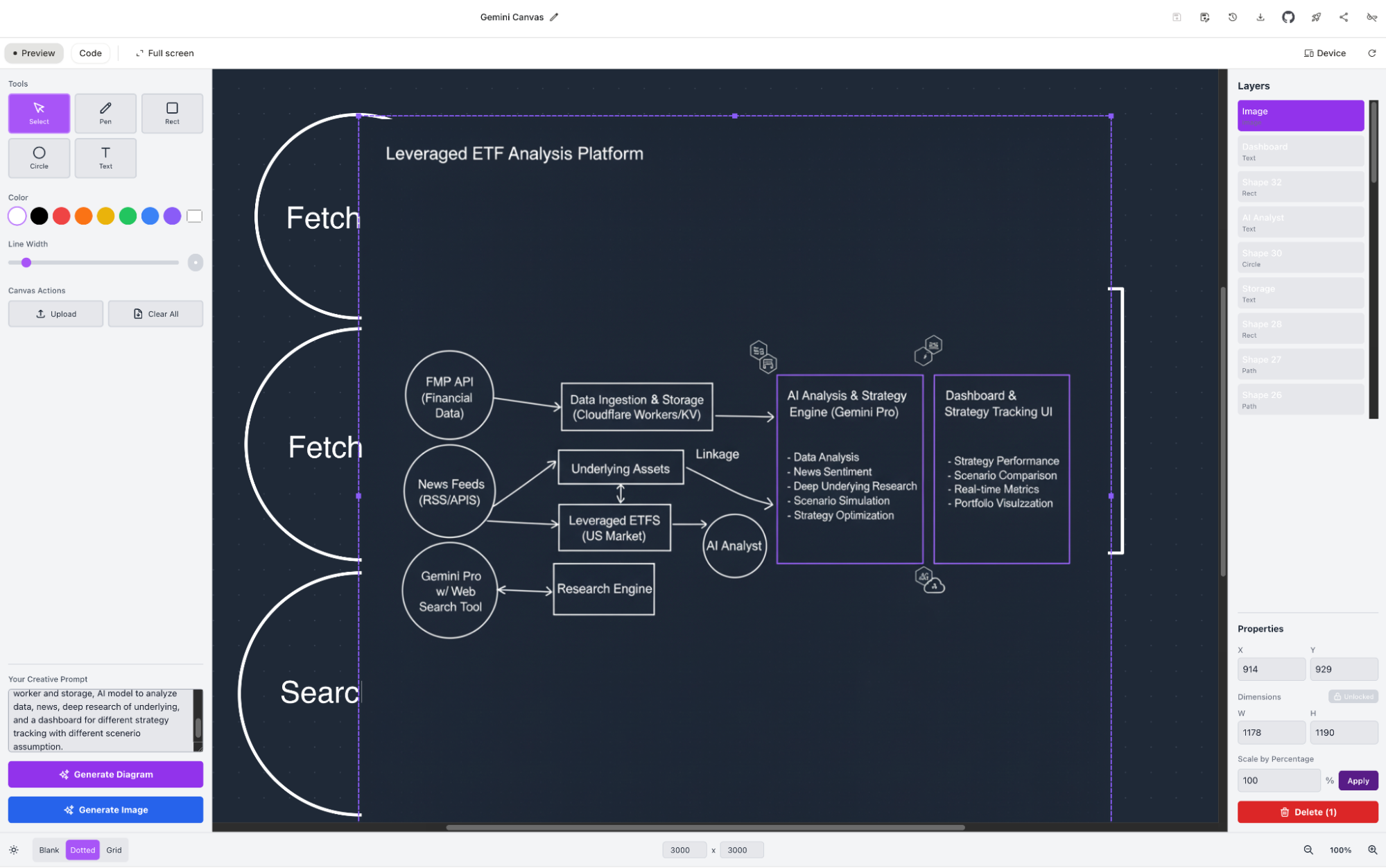Select the Pen drawing tool
The image size is (1386, 868).
[x=105, y=113]
